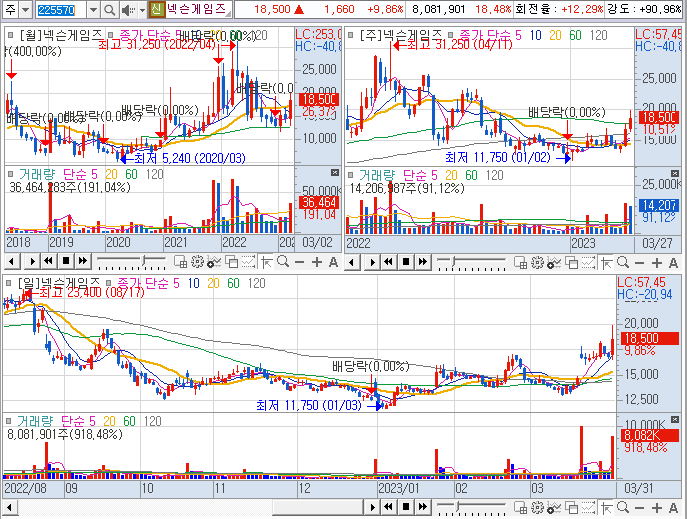The height and width of the screenshot is (519, 687).
Task: Click monthly chart overlay windows icon
Action: tap(231, 262)
